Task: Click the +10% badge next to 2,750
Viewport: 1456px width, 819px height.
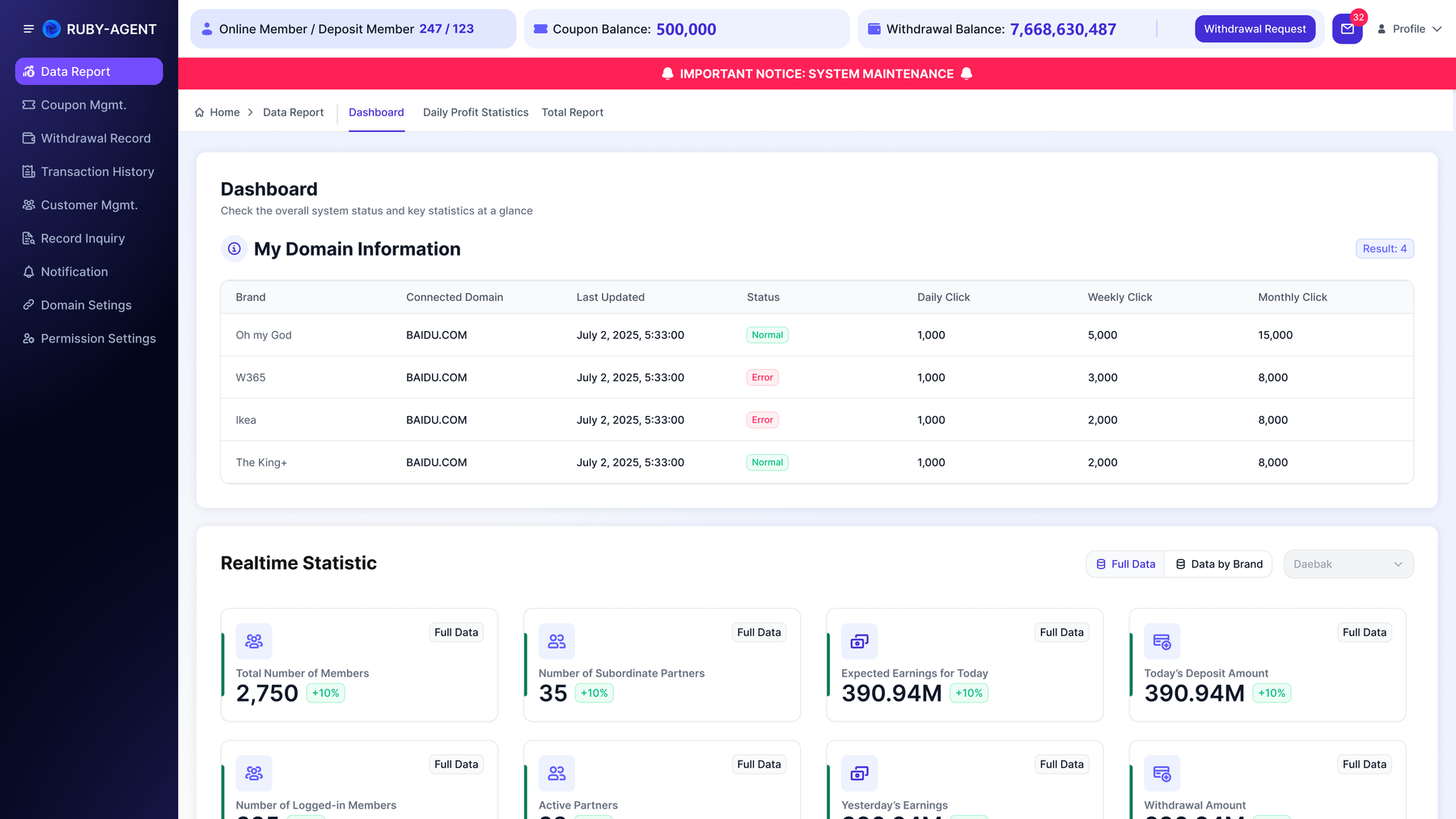Action: [325, 694]
